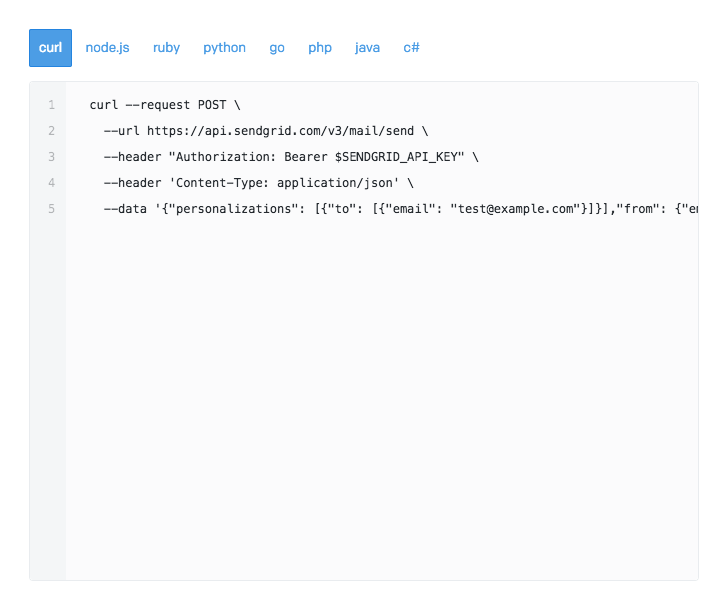Viewport: 726px width, 606px height.
Task: Click line number 1 in gutter
Action: tap(51, 105)
